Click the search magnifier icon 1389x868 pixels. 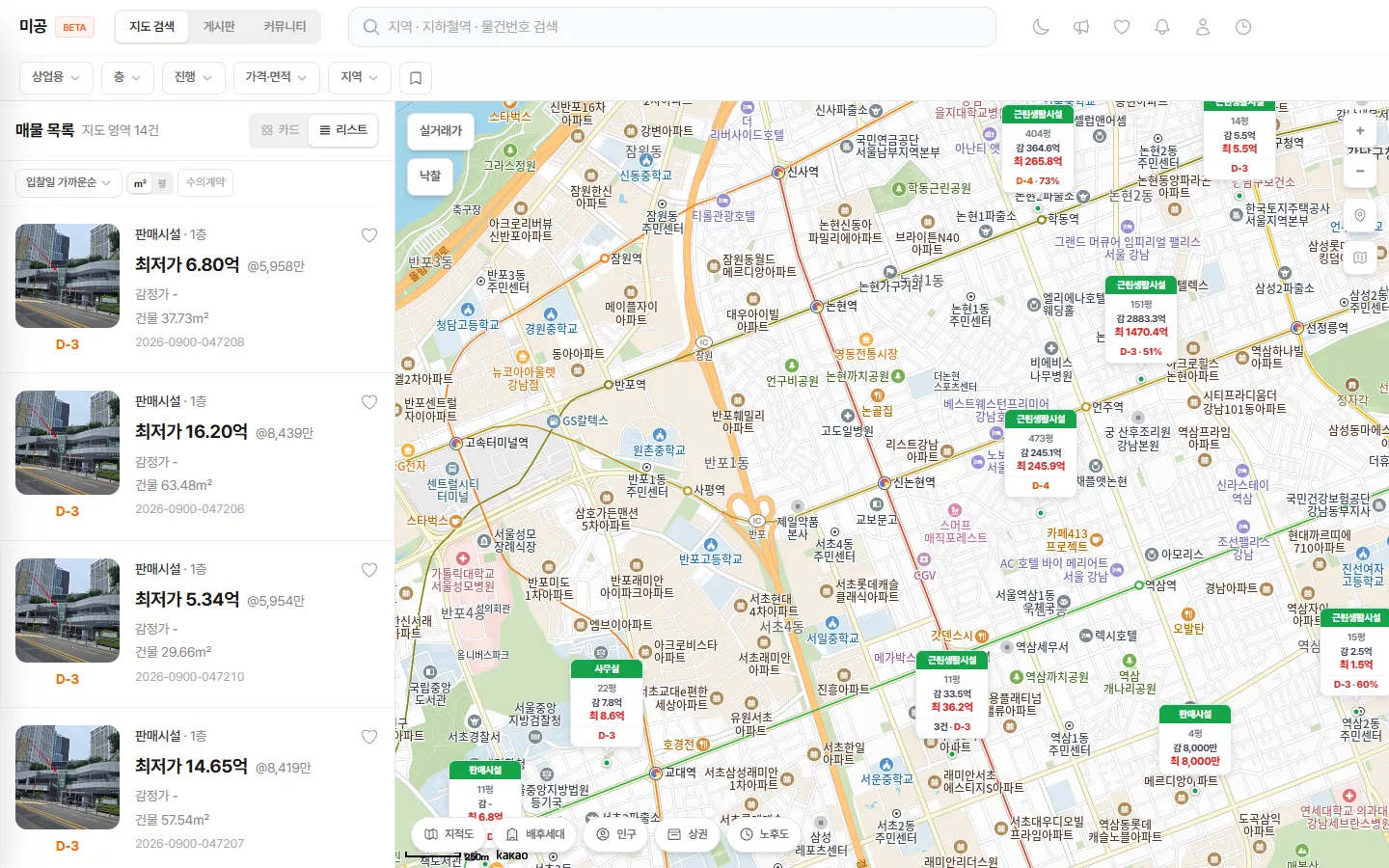coord(370,27)
